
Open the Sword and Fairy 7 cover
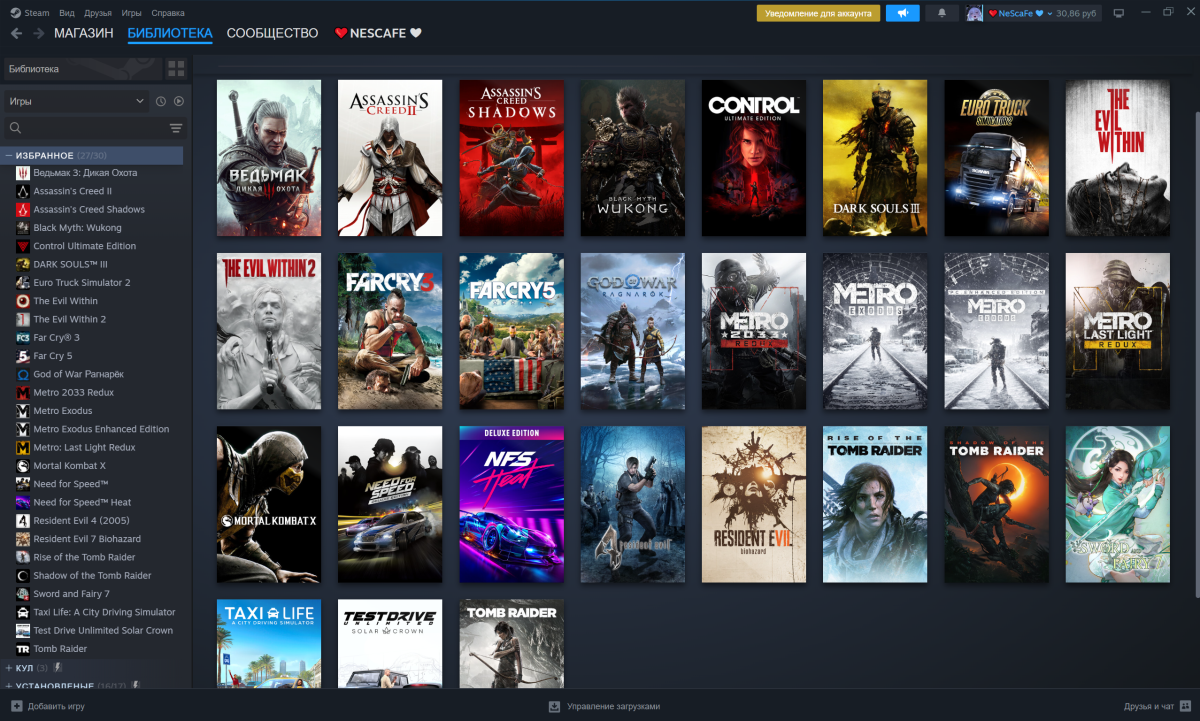[1117, 504]
